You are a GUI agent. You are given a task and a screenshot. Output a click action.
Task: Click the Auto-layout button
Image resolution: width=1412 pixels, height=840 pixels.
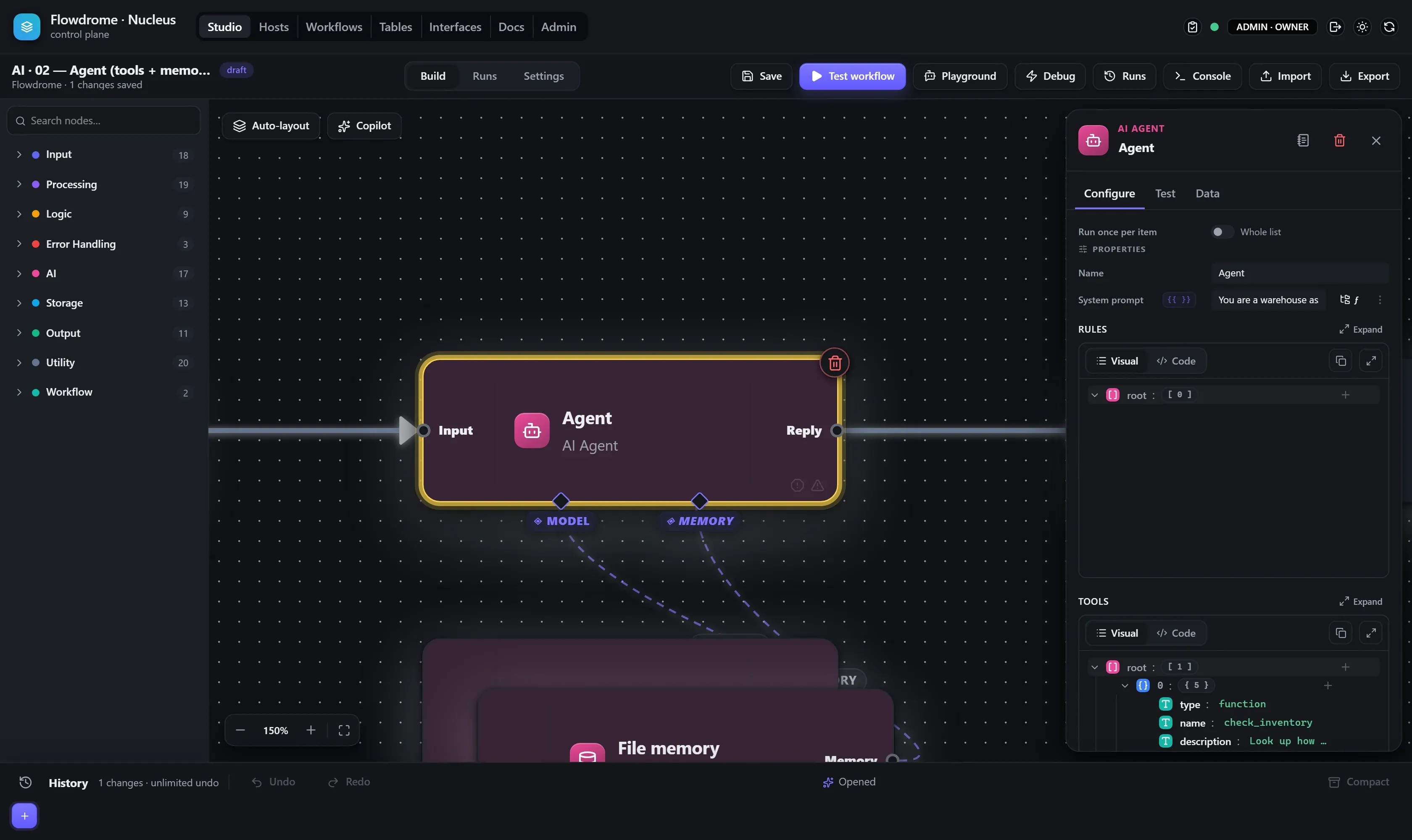tap(271, 126)
